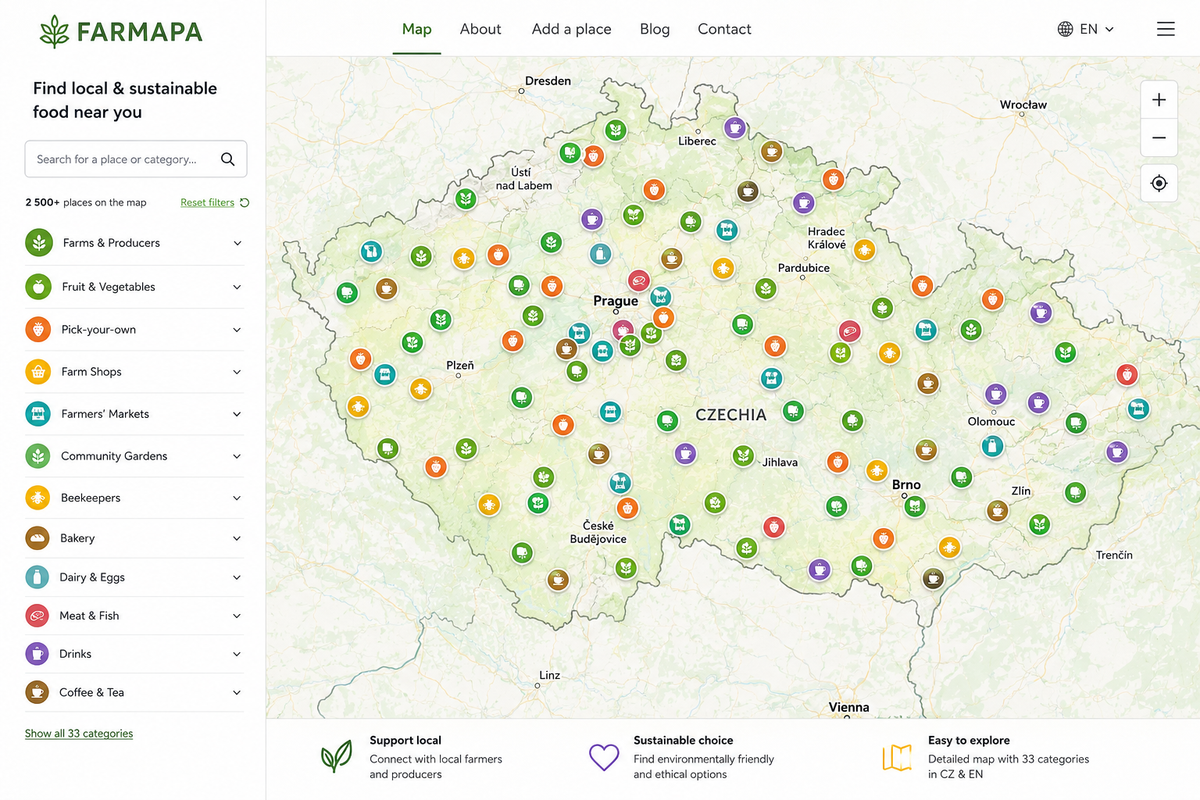Click the Vienna city label
Screen dimensions: 1200x800
pos(849,707)
